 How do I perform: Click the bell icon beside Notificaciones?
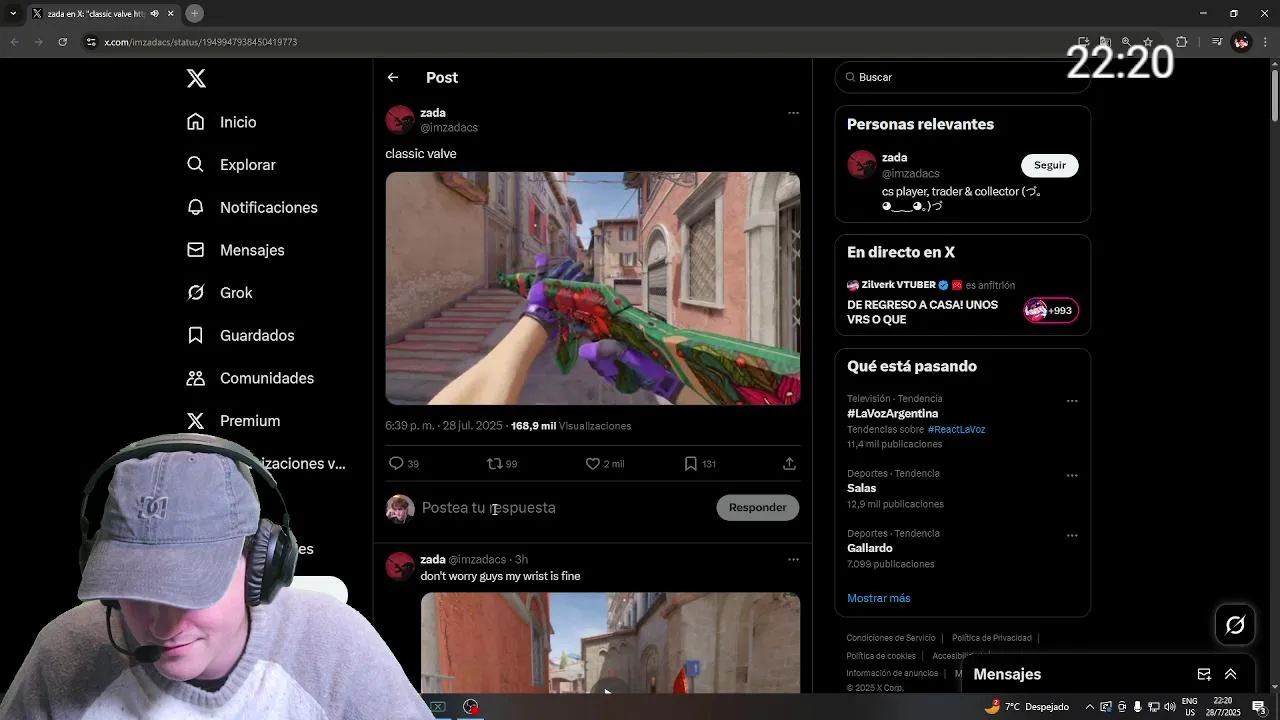(196, 207)
